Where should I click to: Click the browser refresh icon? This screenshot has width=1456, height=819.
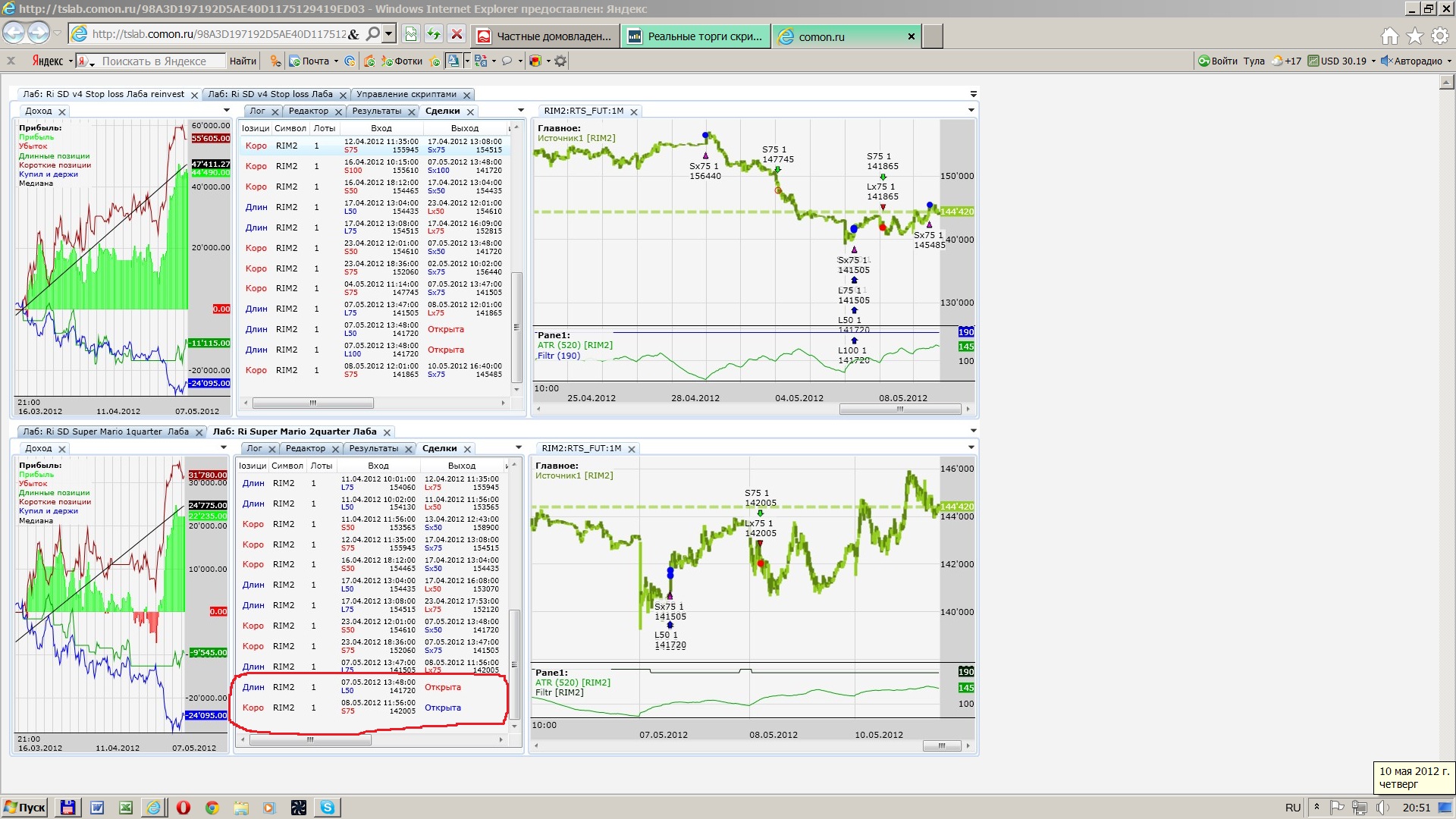(x=433, y=34)
